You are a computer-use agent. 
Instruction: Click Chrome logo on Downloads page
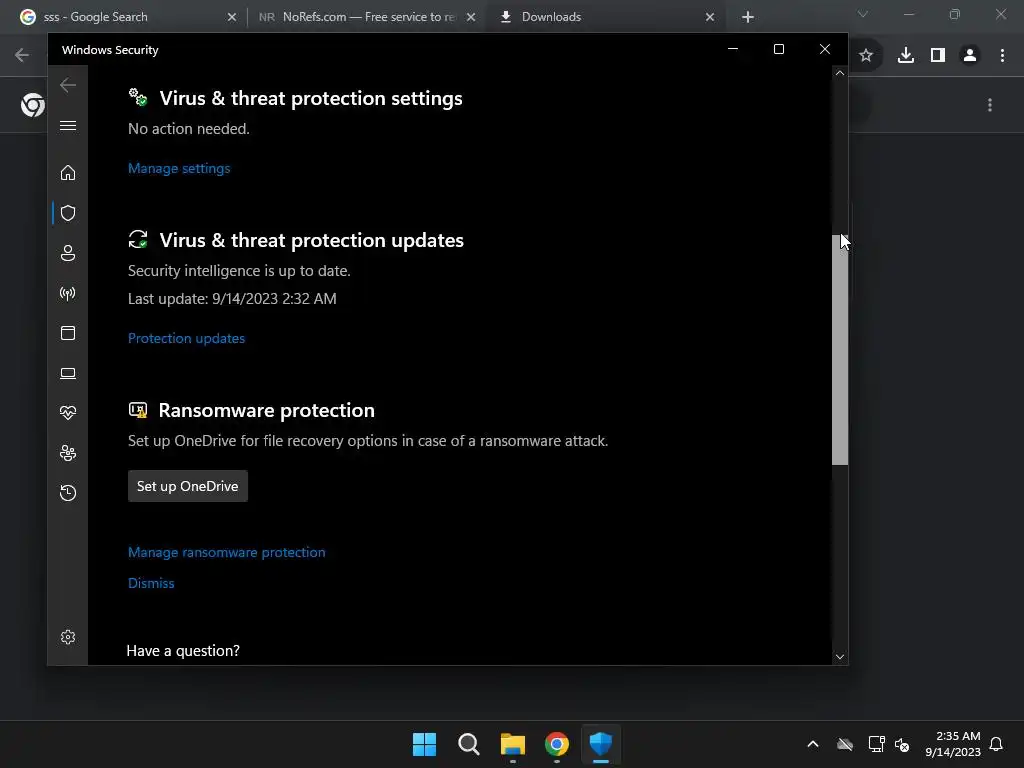[32, 104]
